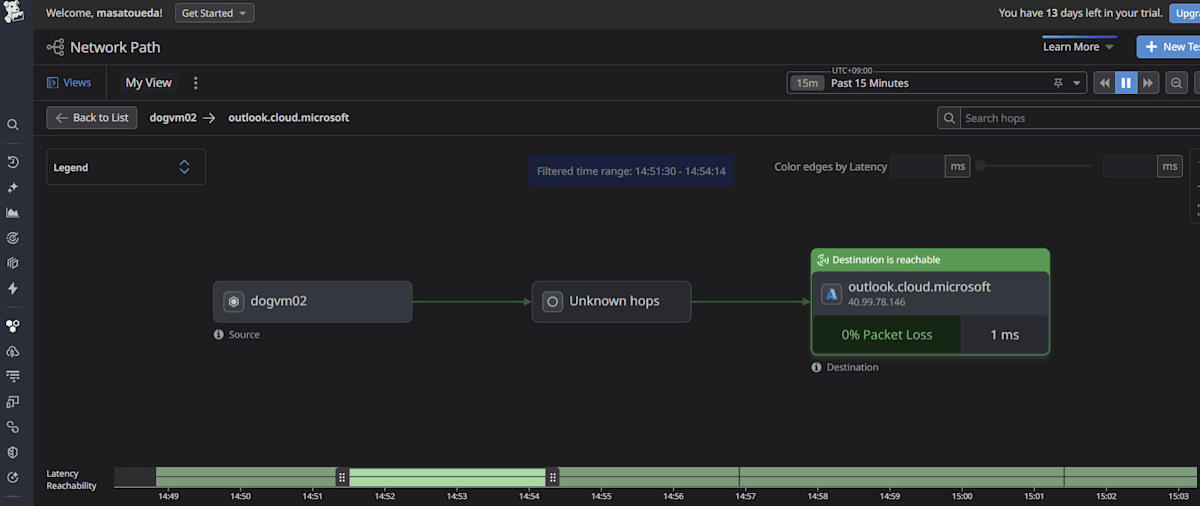Focus the Search hops field

[1080, 118]
